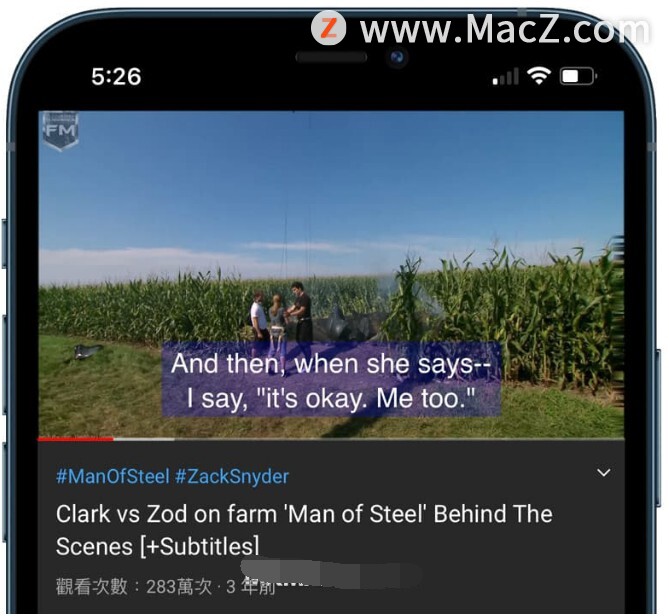The width and height of the screenshot is (669, 616).
Task: Click the caption line "it's okay. Me too."
Action: (x=367, y=398)
